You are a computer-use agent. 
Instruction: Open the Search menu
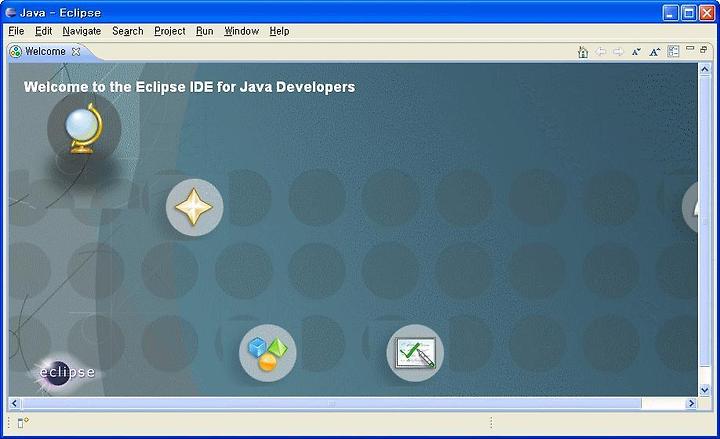point(128,31)
